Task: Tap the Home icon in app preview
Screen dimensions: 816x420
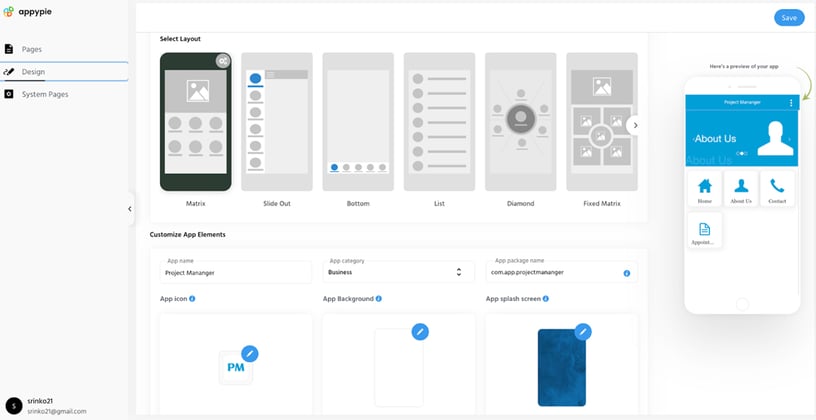Action: [704, 187]
